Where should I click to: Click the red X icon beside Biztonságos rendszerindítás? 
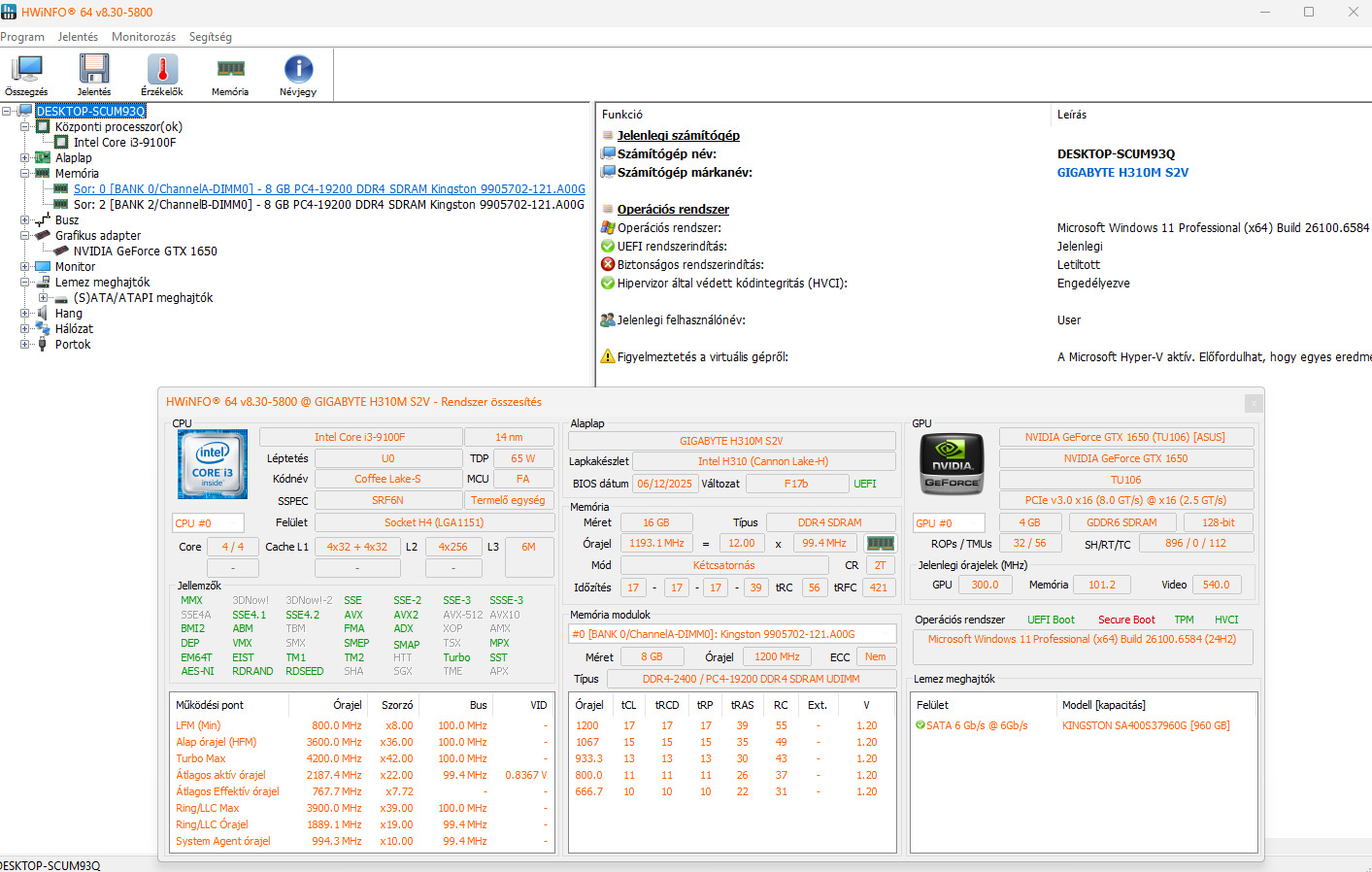608,264
